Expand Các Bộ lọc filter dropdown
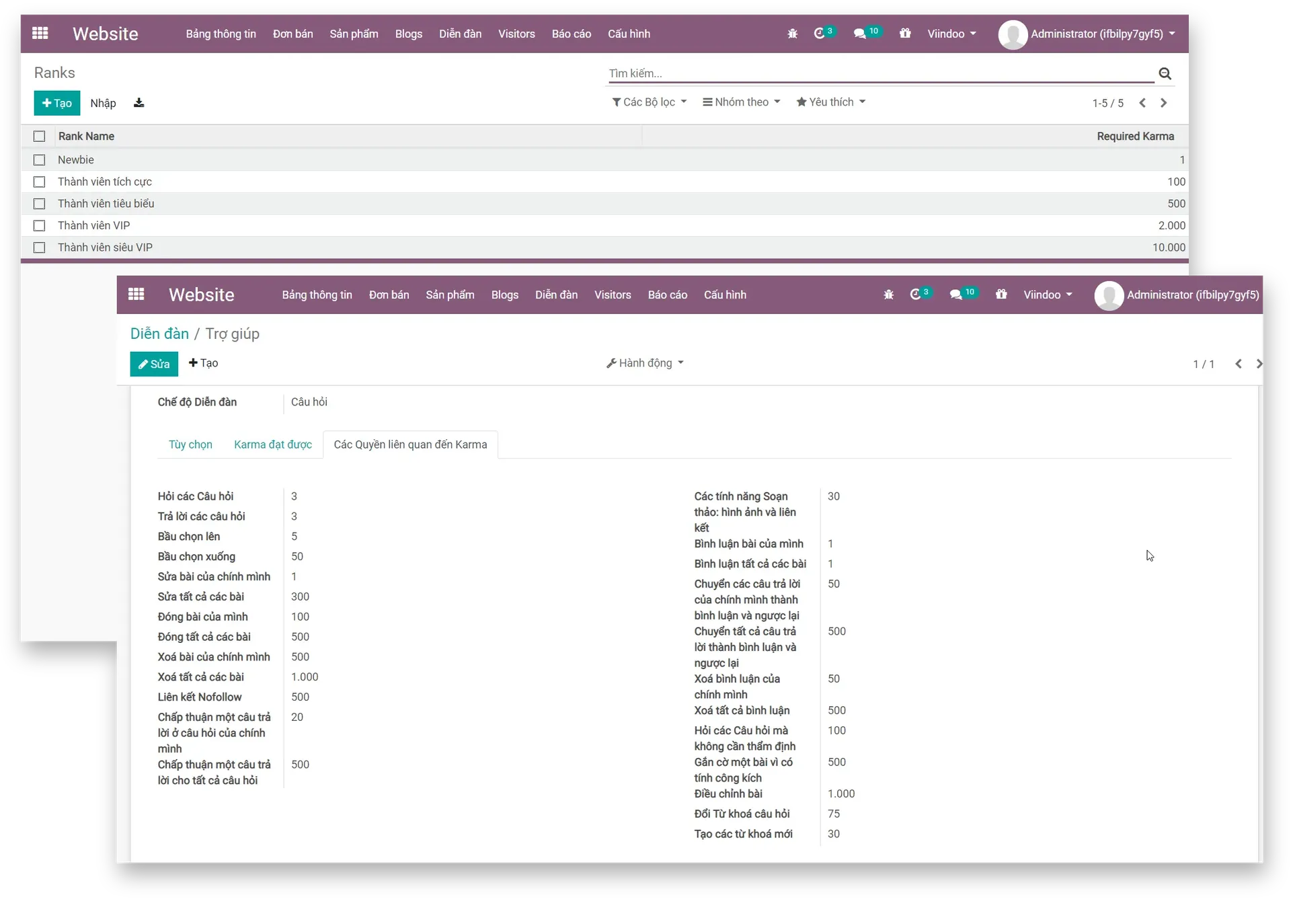The width and height of the screenshot is (1291, 924). click(x=650, y=102)
